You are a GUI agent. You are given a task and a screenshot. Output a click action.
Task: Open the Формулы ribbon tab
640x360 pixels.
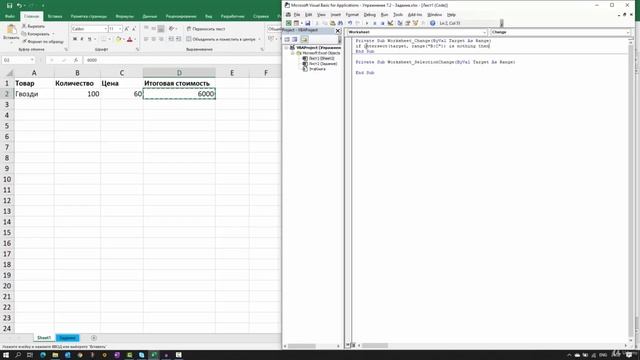[x=124, y=16]
